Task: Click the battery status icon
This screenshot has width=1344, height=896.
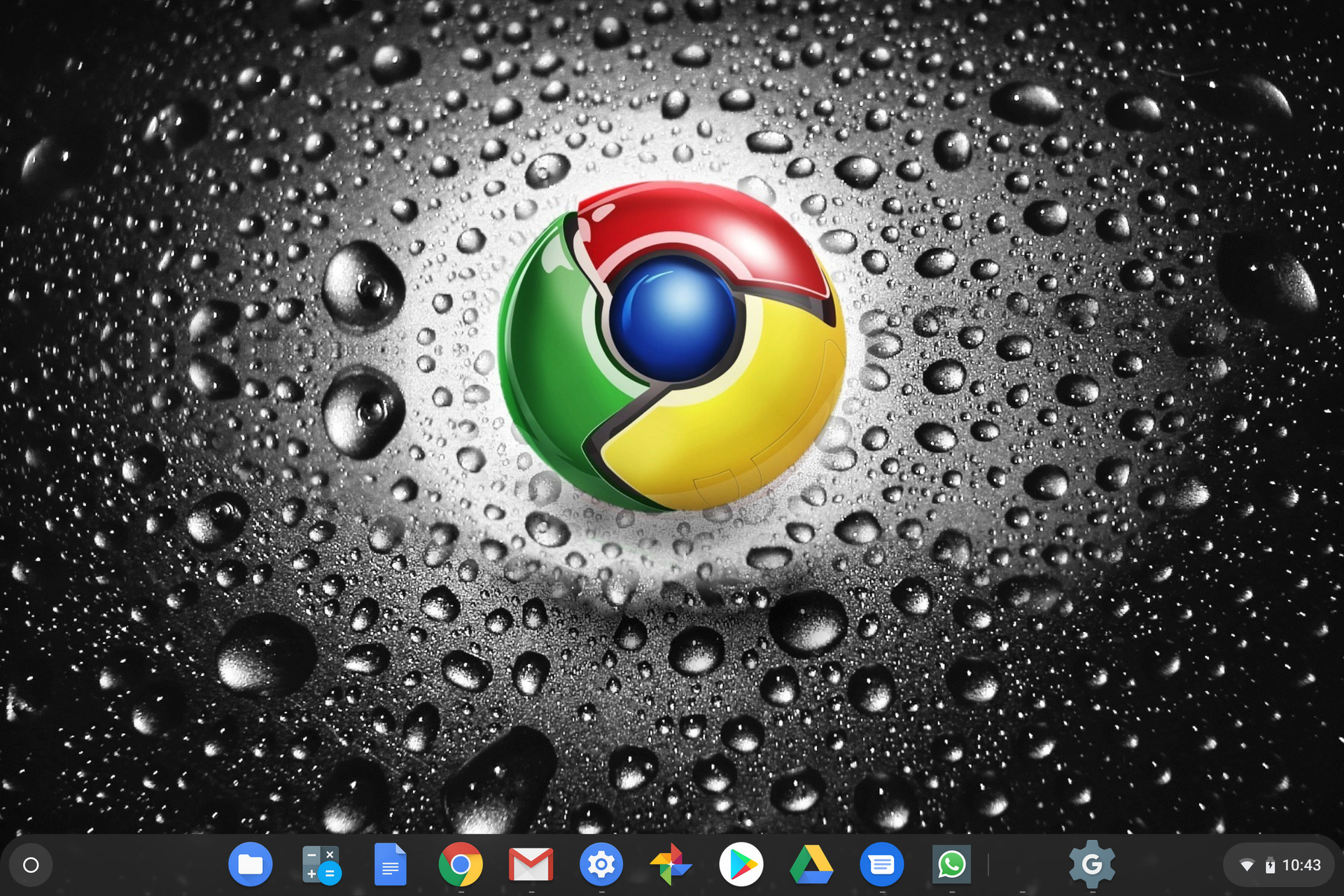Action: pyautogui.click(x=1270, y=866)
